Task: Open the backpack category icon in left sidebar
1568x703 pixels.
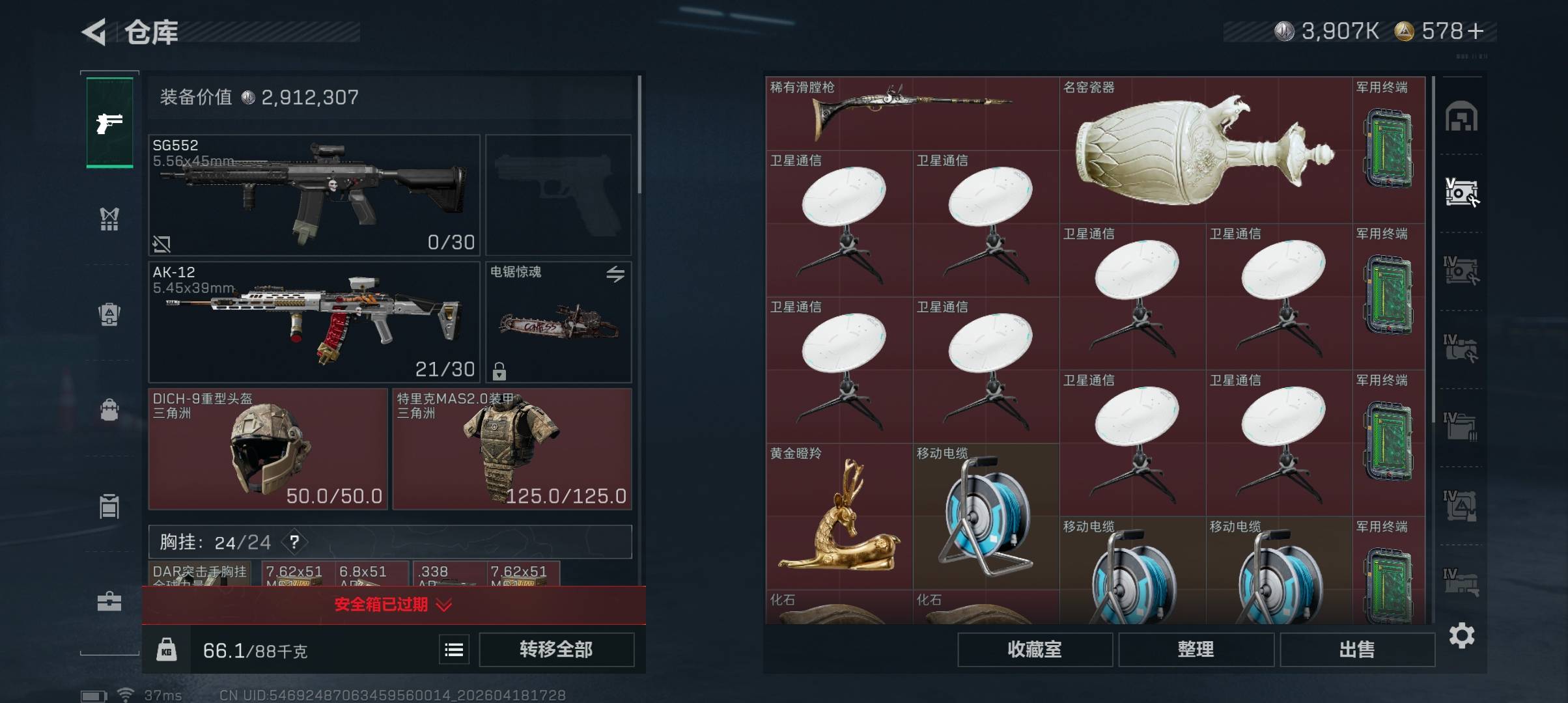Action: 109,410
